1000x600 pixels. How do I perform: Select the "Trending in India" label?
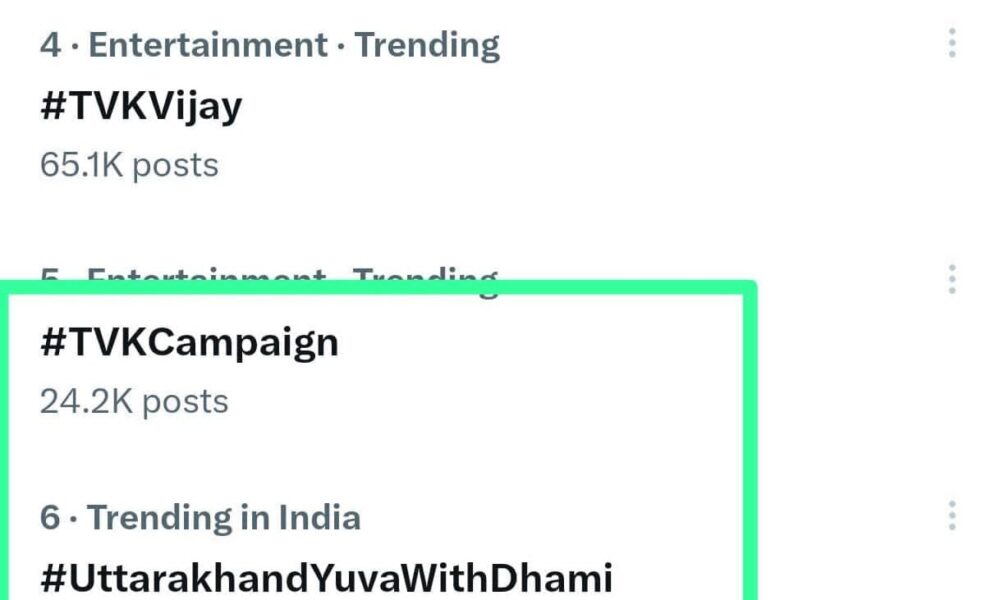pos(224,518)
